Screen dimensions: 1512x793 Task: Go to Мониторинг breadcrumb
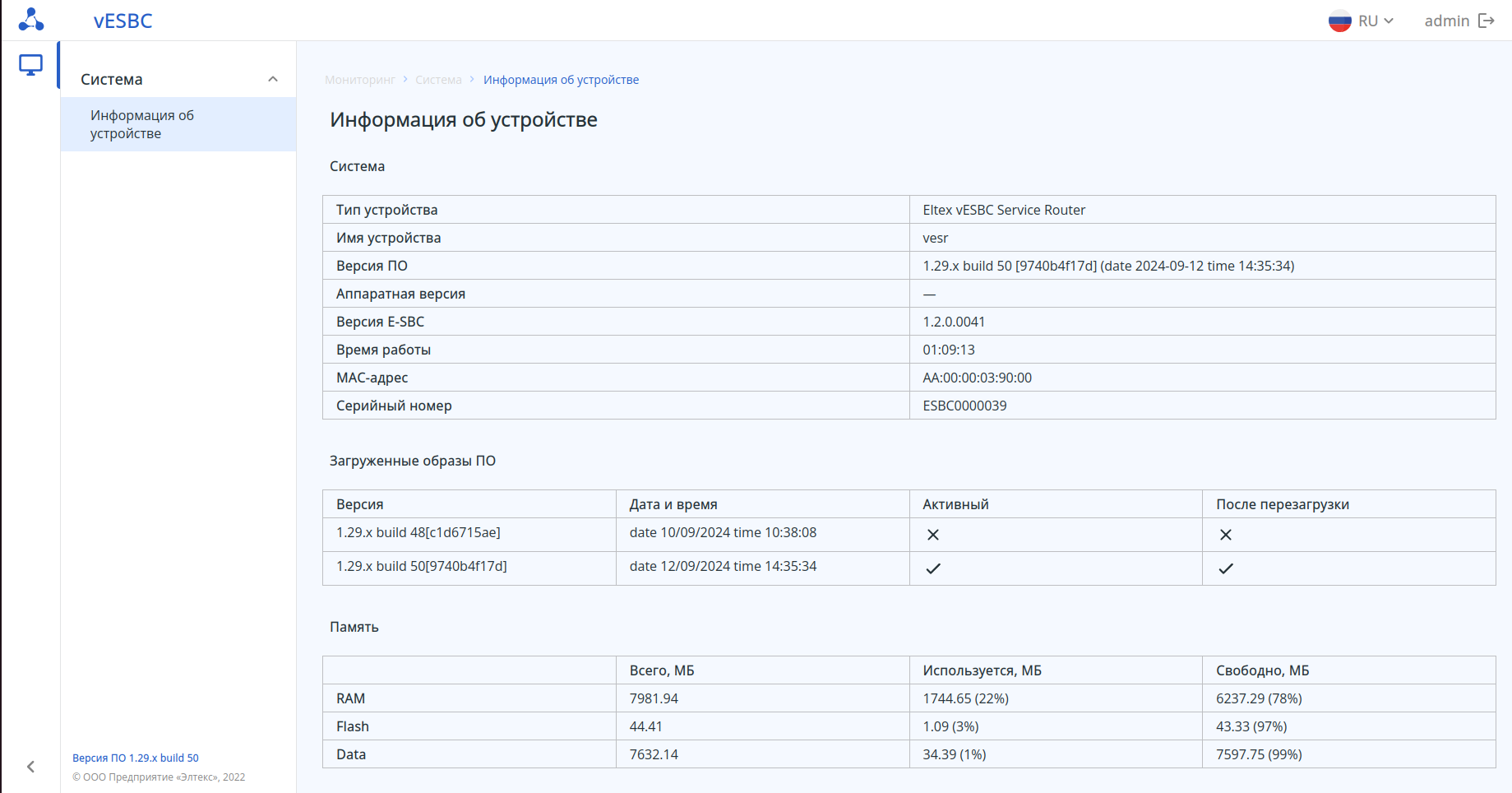pyautogui.click(x=359, y=80)
